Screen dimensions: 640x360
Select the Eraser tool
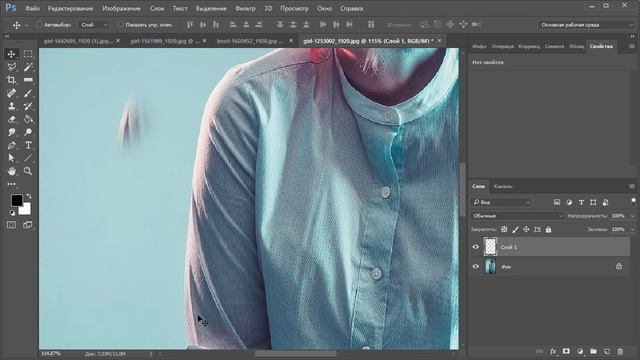11,119
